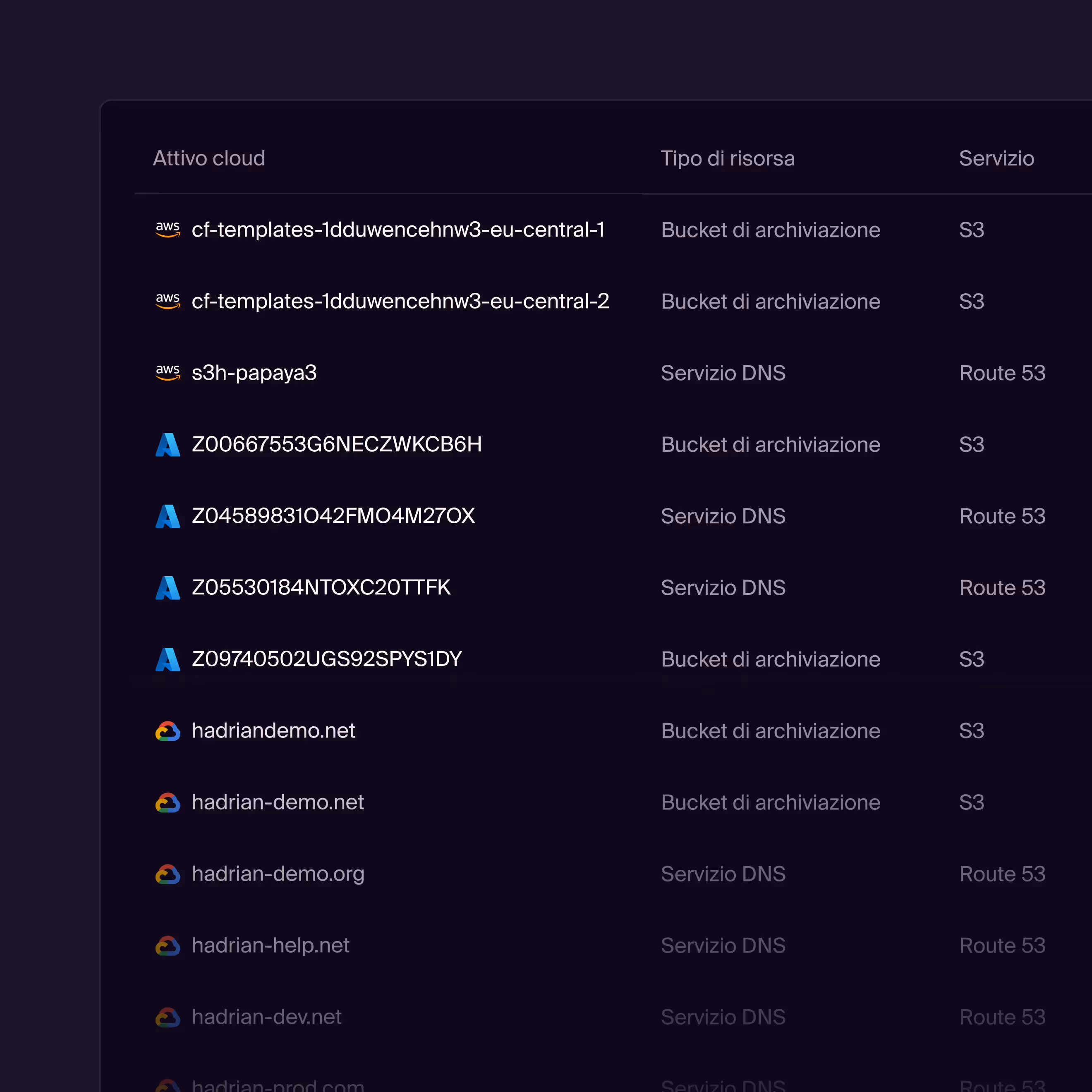Viewport: 1092px width, 1092px height.
Task: Click Azure icon beside Z00667553G6NECZWKCB6H
Action: tap(168, 445)
